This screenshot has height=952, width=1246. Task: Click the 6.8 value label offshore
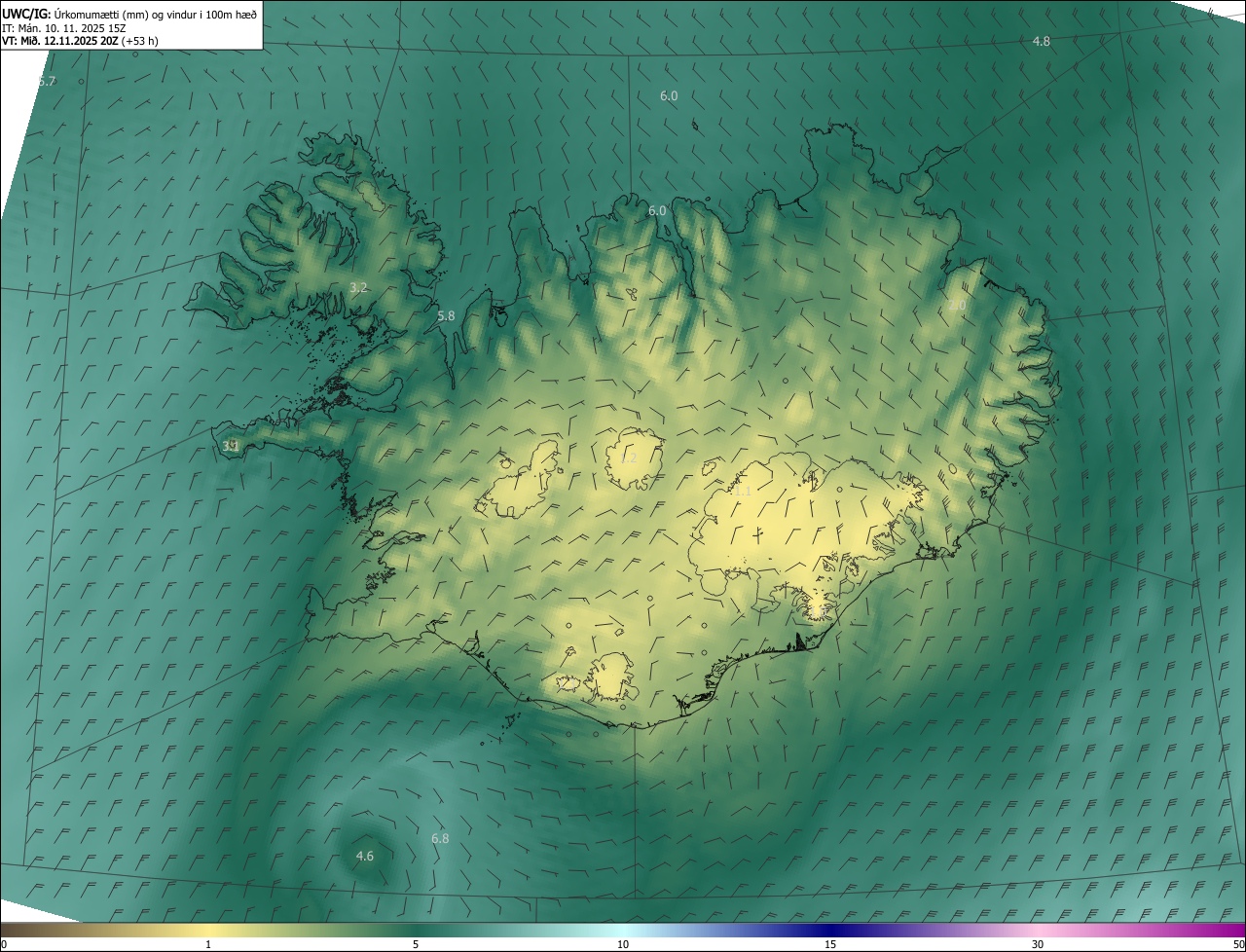point(440,838)
